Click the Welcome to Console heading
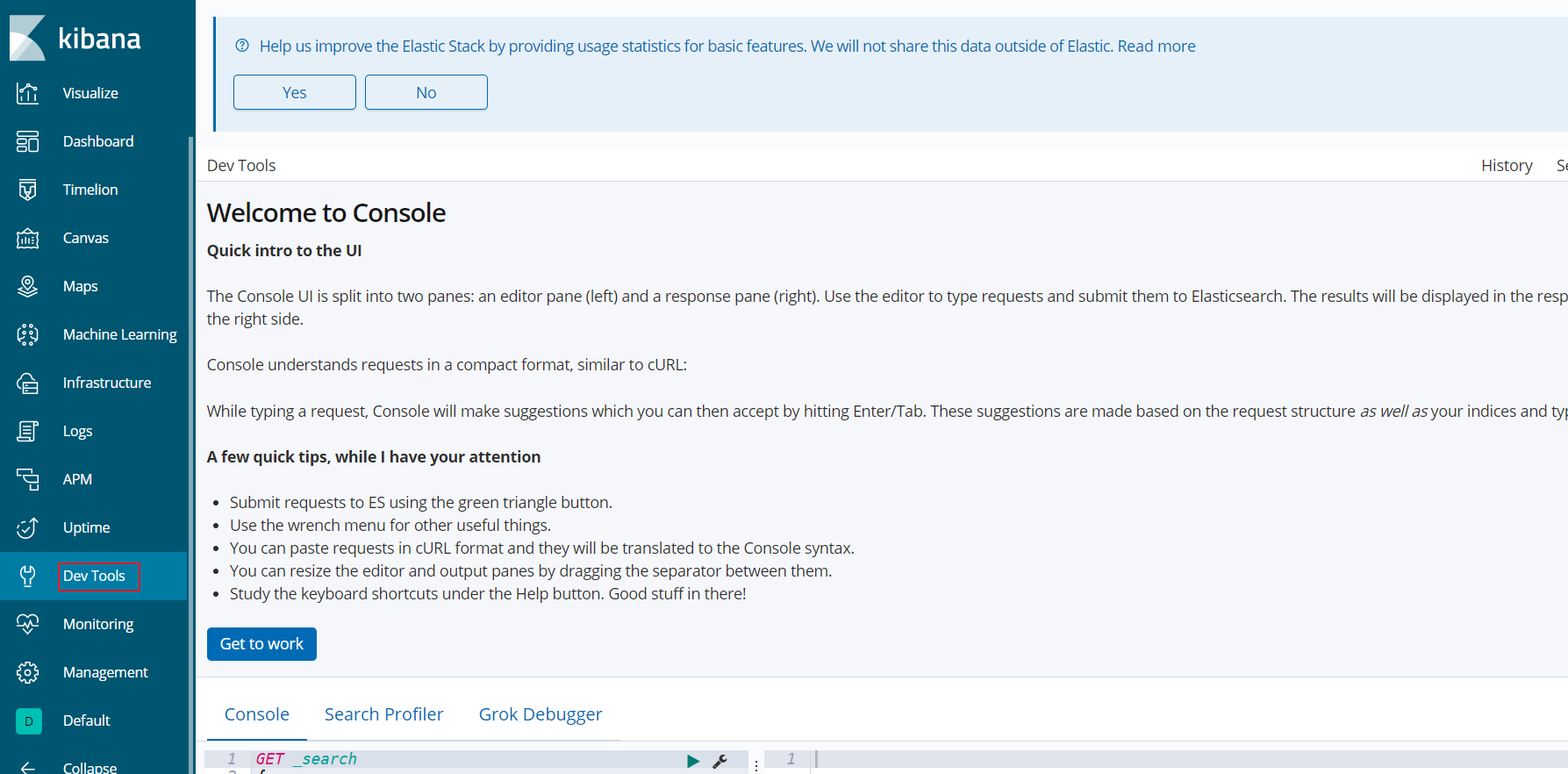 pos(326,212)
